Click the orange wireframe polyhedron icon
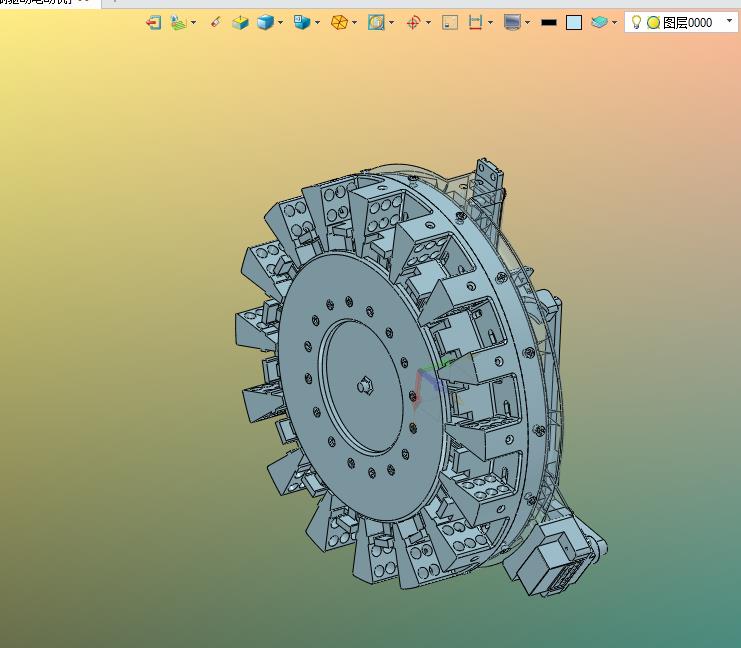The height and width of the screenshot is (648, 741). [339, 22]
